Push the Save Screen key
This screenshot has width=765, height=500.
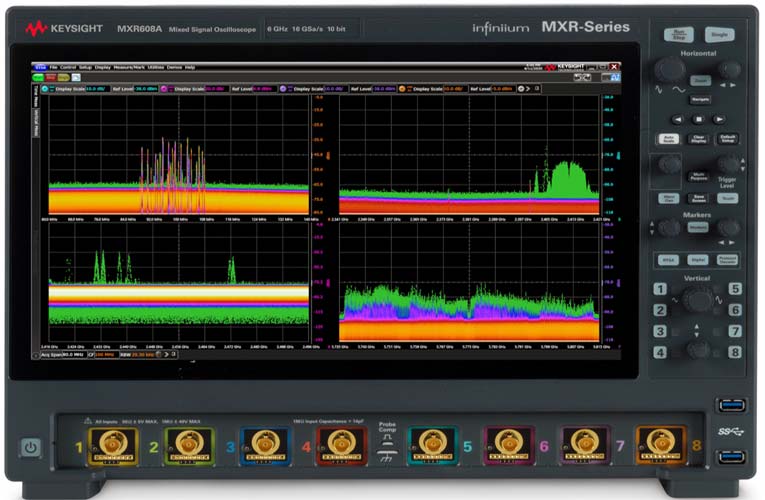[698, 198]
